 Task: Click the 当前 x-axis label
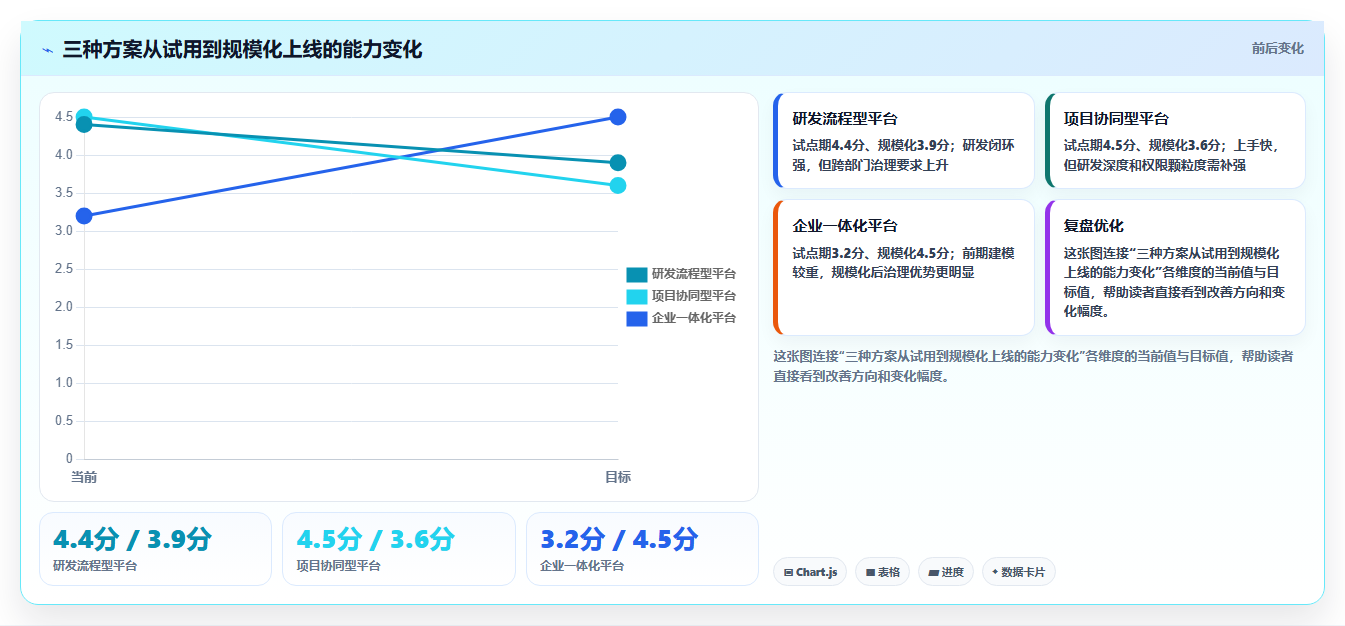point(84,477)
